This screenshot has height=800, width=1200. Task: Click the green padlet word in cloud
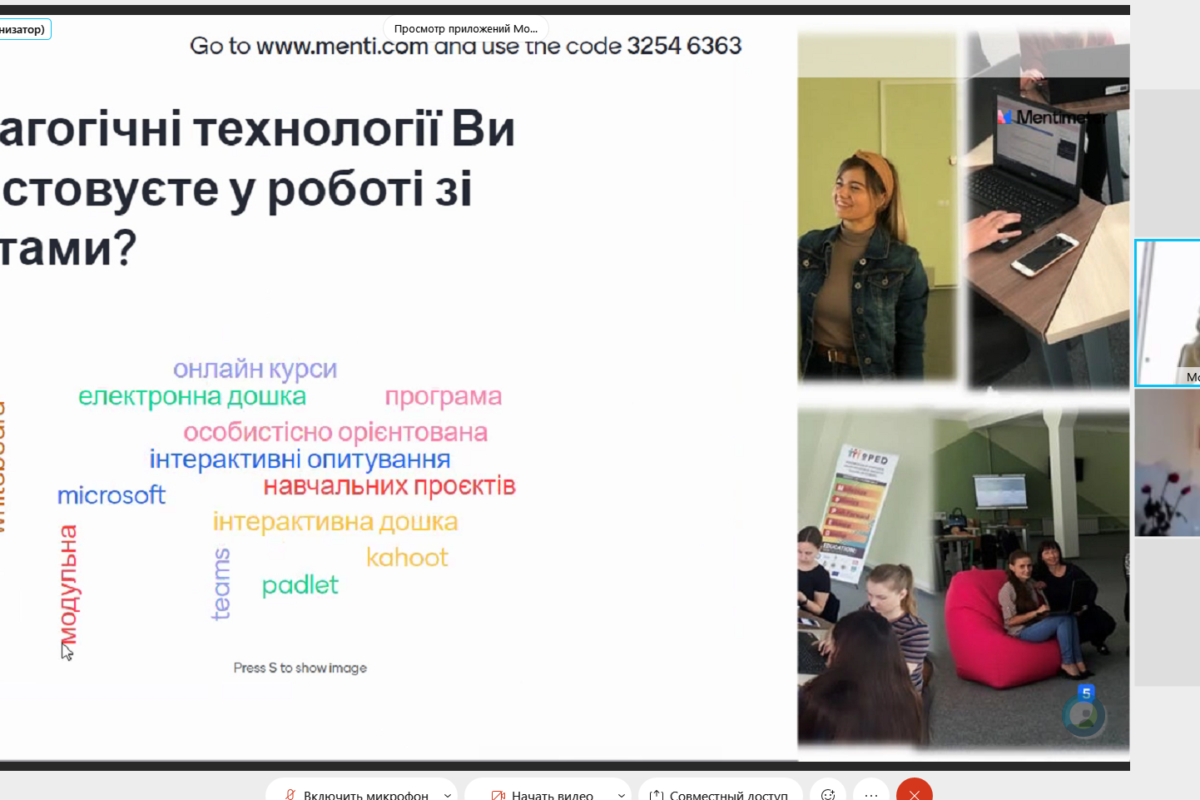[x=300, y=585]
